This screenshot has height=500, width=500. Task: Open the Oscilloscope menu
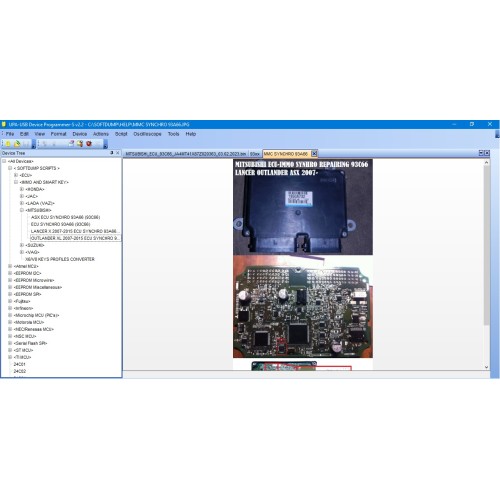click(147, 134)
